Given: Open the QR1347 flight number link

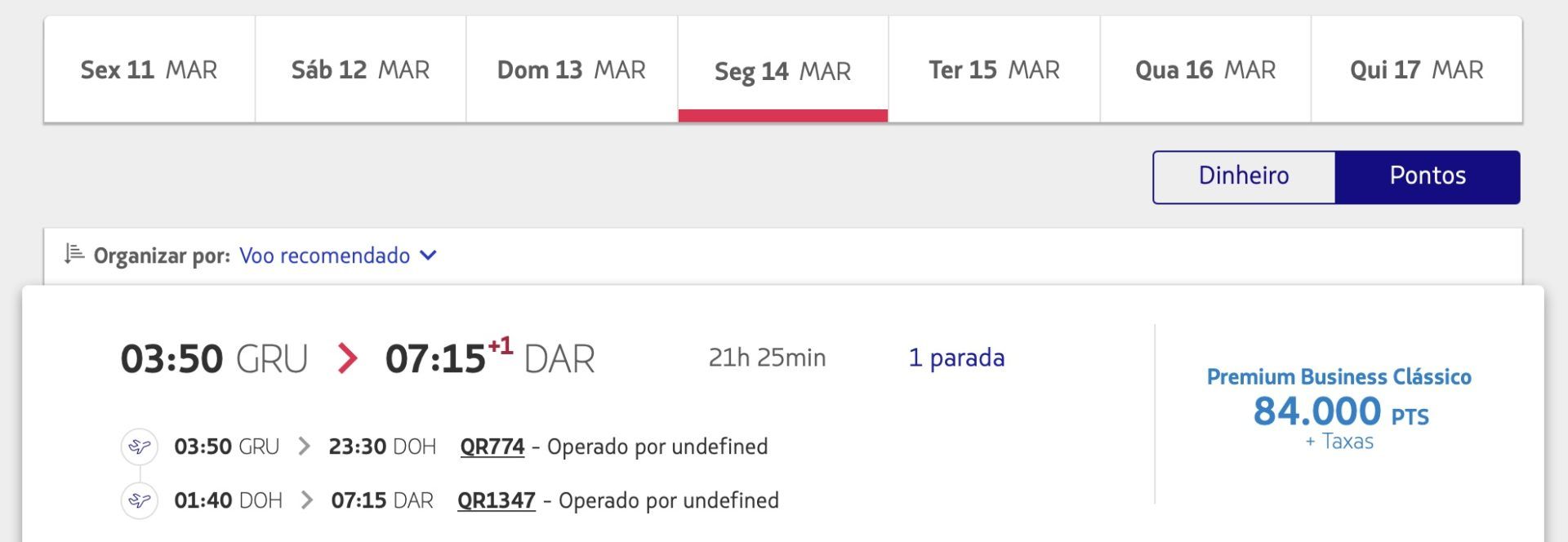Looking at the screenshot, I should pos(497,500).
